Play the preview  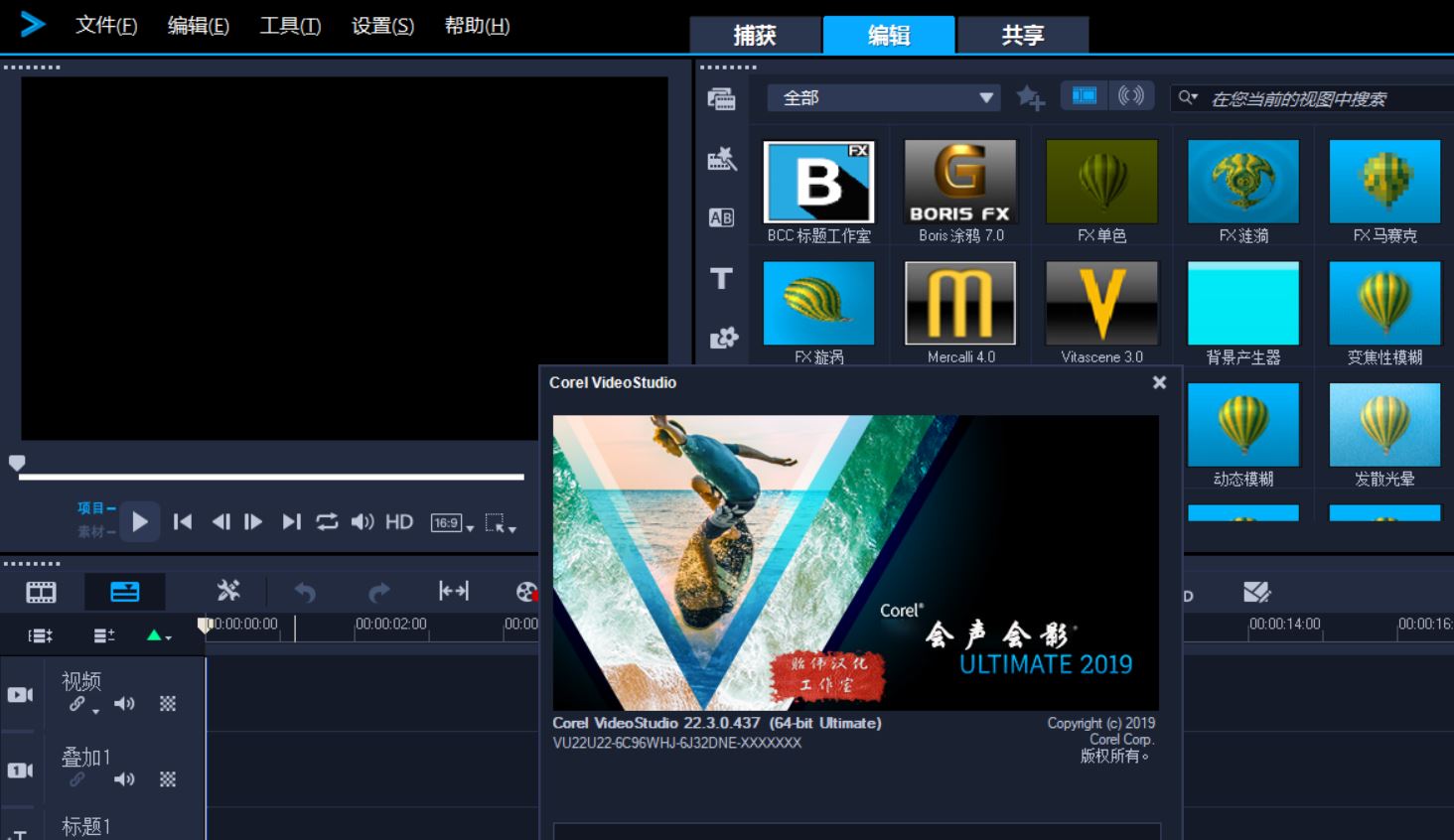click(140, 521)
